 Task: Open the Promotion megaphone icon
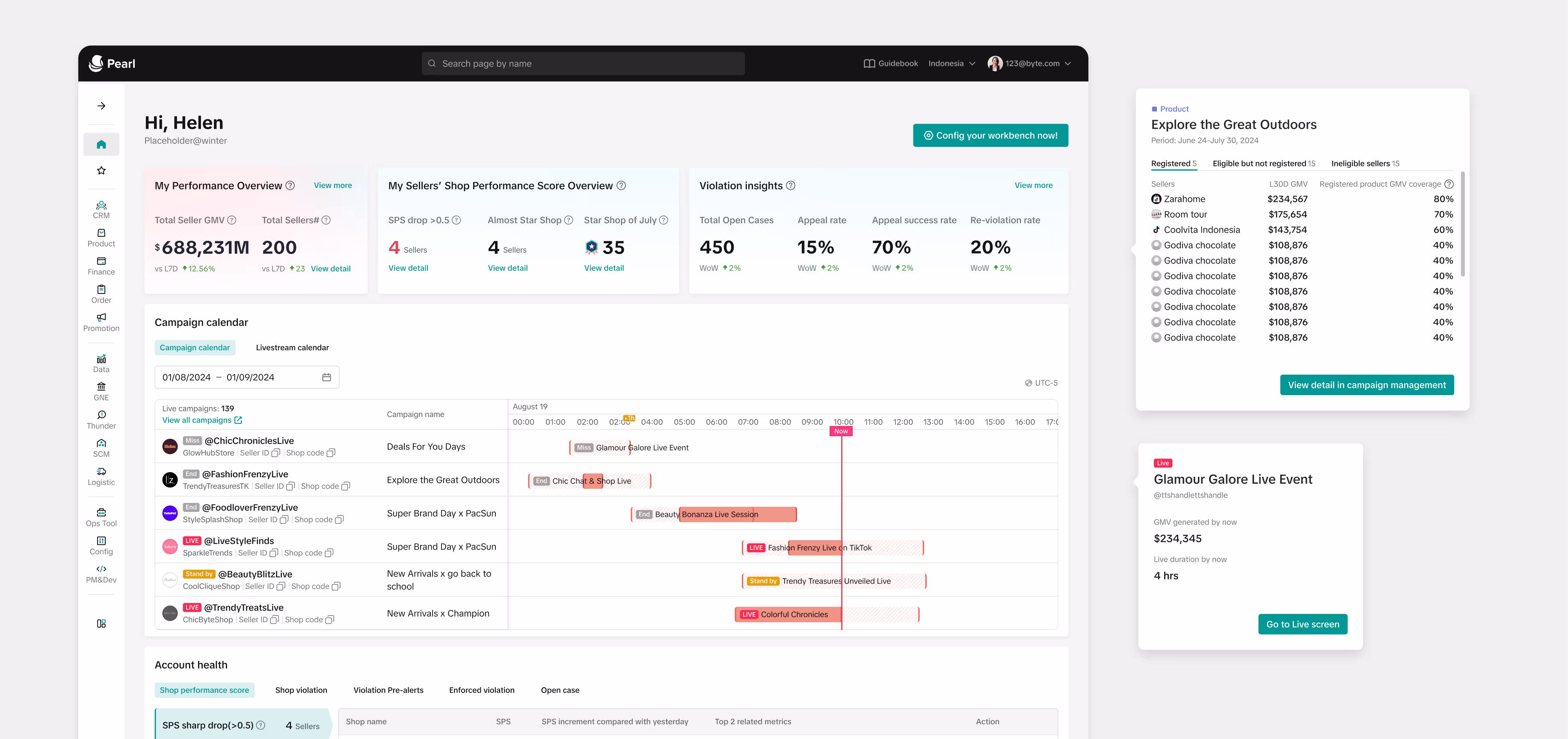(101, 317)
